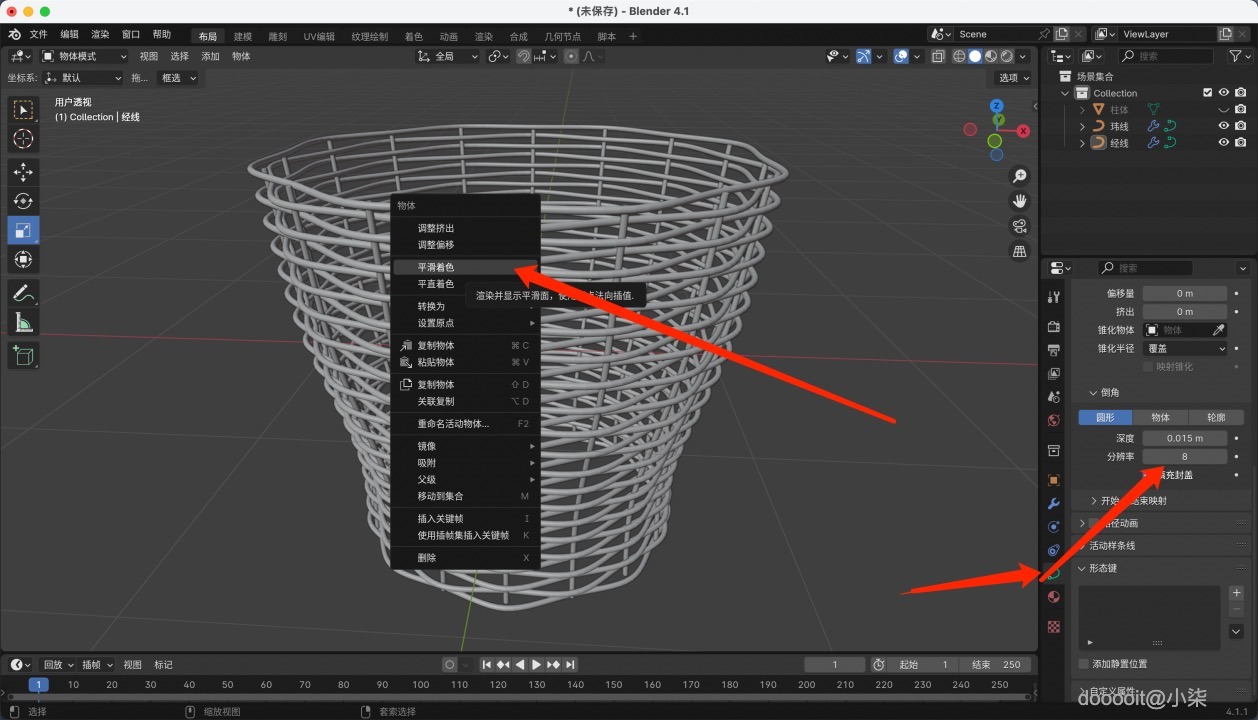Select the 物体 bevel mode button
This screenshot has width=1258, height=720.
(x=1160, y=417)
